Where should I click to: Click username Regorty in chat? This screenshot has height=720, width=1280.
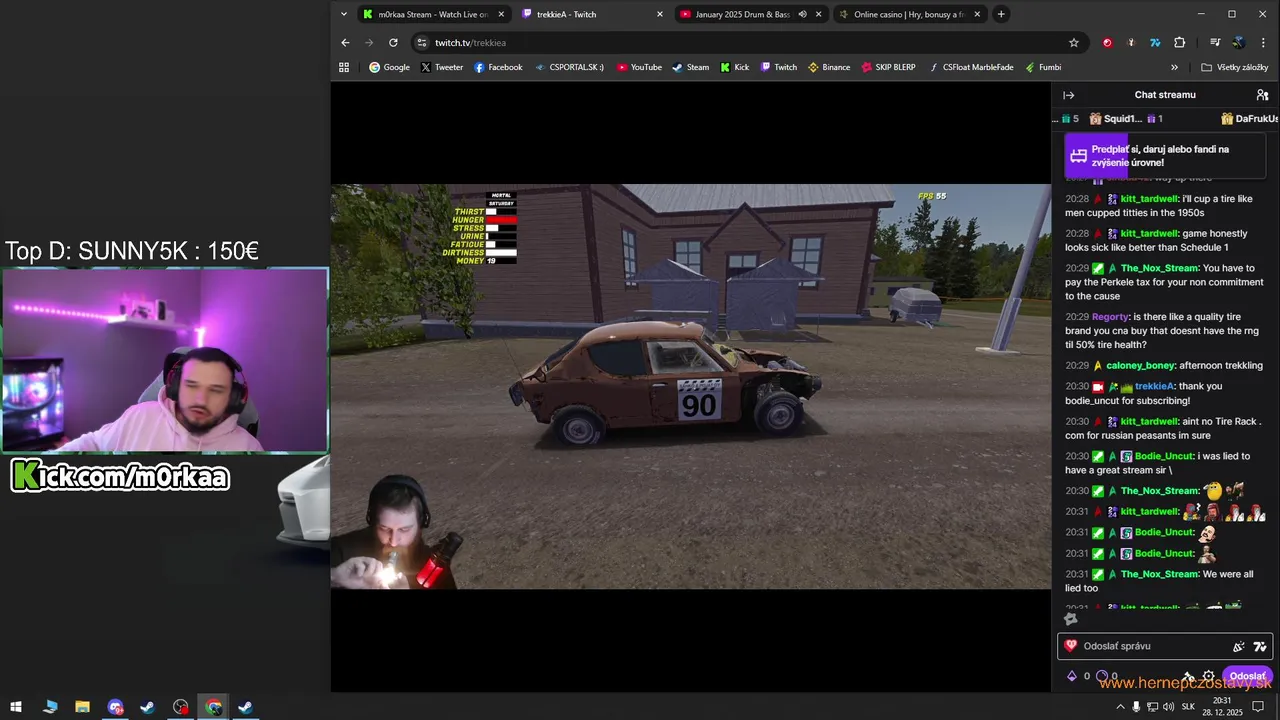pos(1110,317)
